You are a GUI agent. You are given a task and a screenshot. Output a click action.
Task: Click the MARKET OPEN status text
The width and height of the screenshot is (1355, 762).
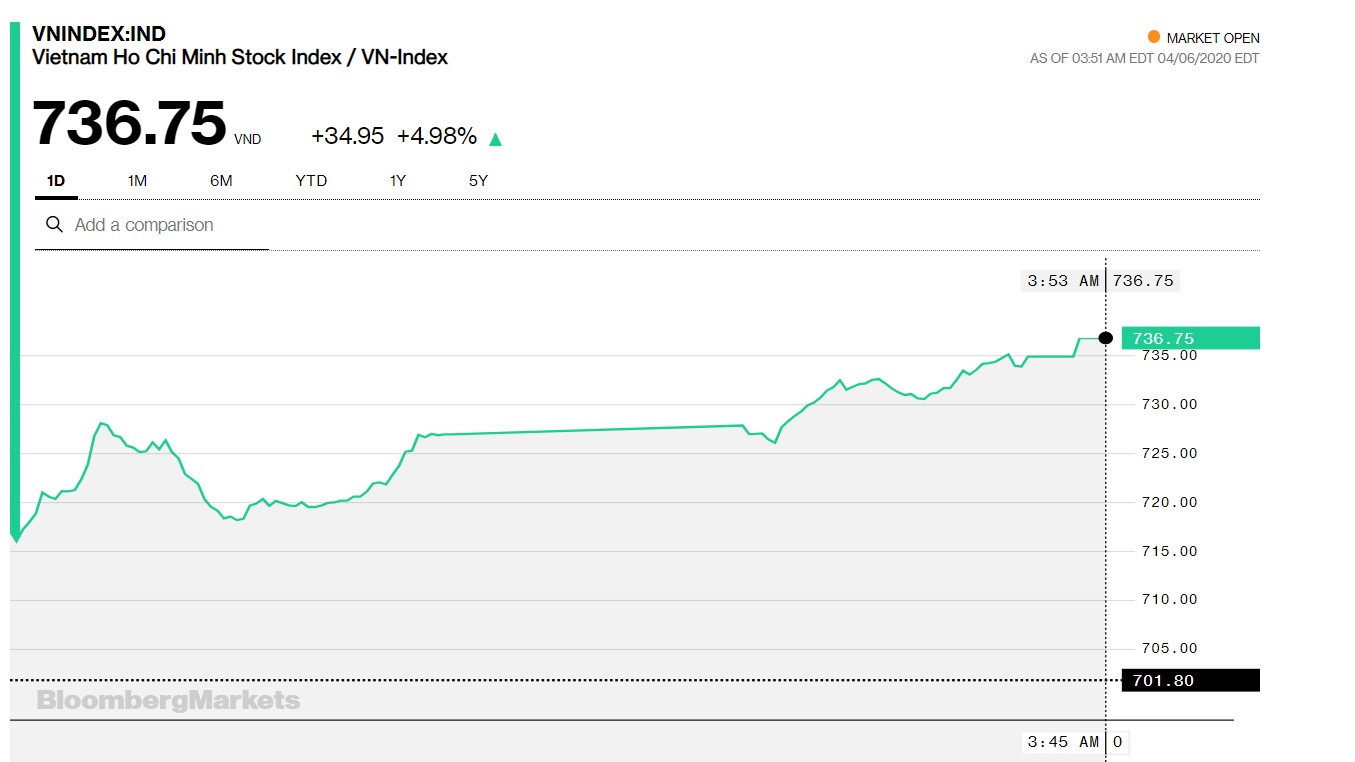pyautogui.click(x=1212, y=38)
